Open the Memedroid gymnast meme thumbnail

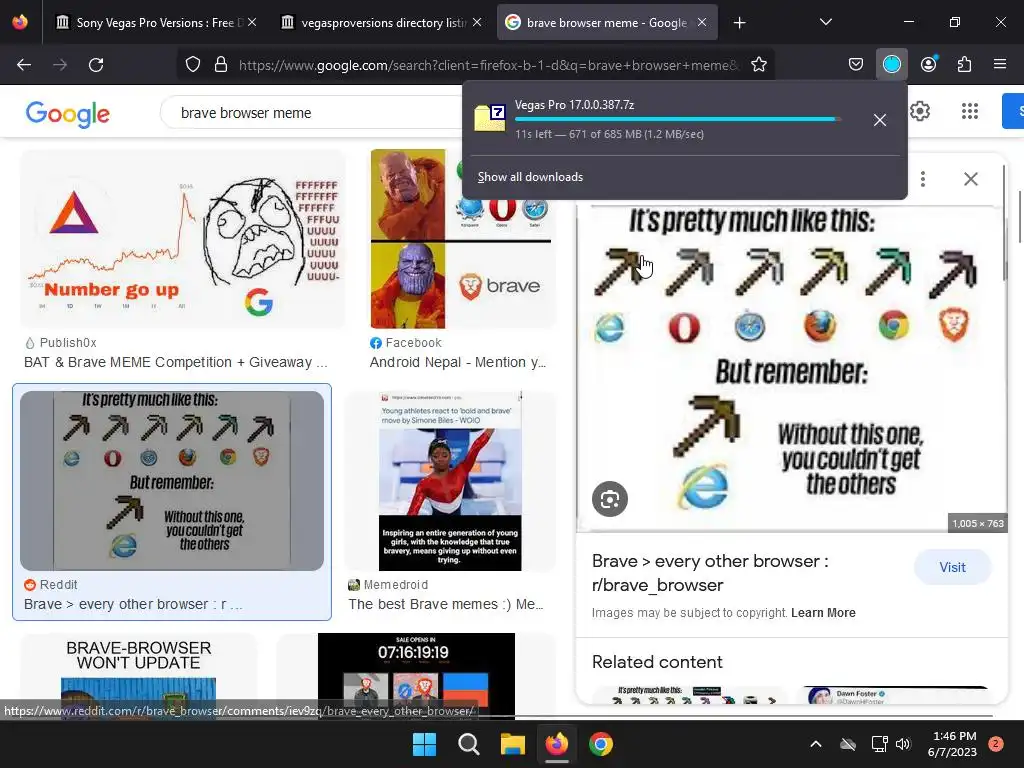click(x=450, y=481)
